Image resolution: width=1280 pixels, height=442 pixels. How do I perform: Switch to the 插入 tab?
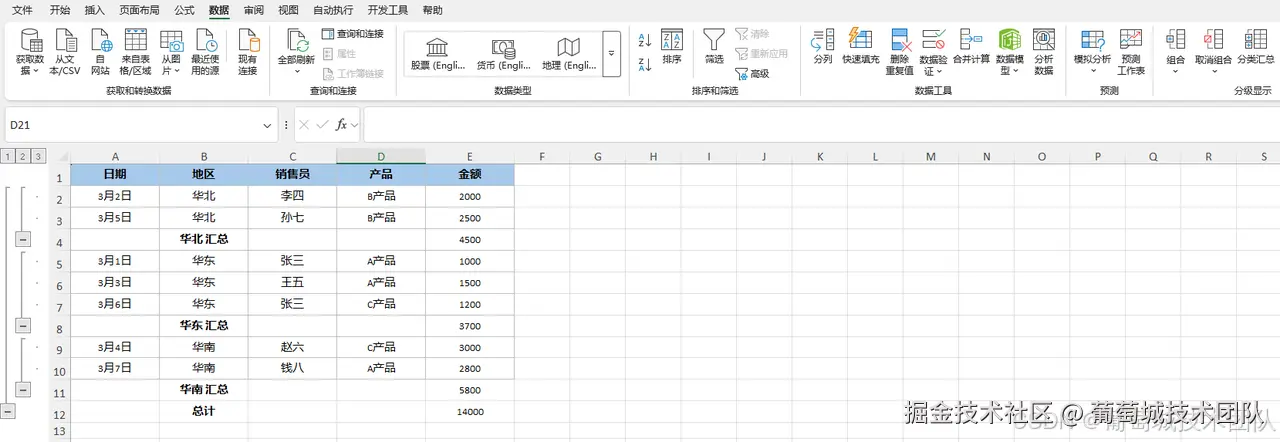click(94, 10)
